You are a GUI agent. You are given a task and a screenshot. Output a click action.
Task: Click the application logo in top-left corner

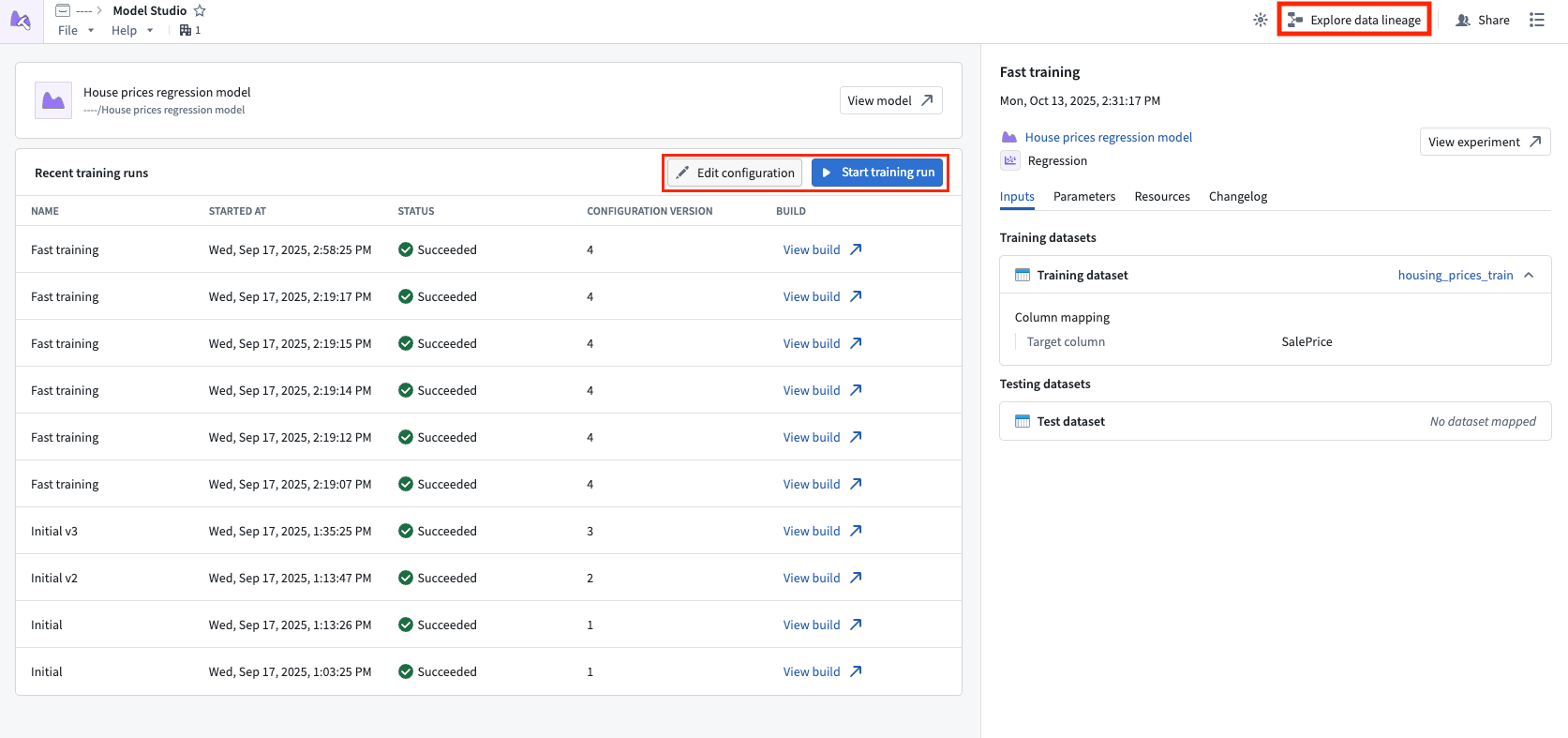click(21, 20)
